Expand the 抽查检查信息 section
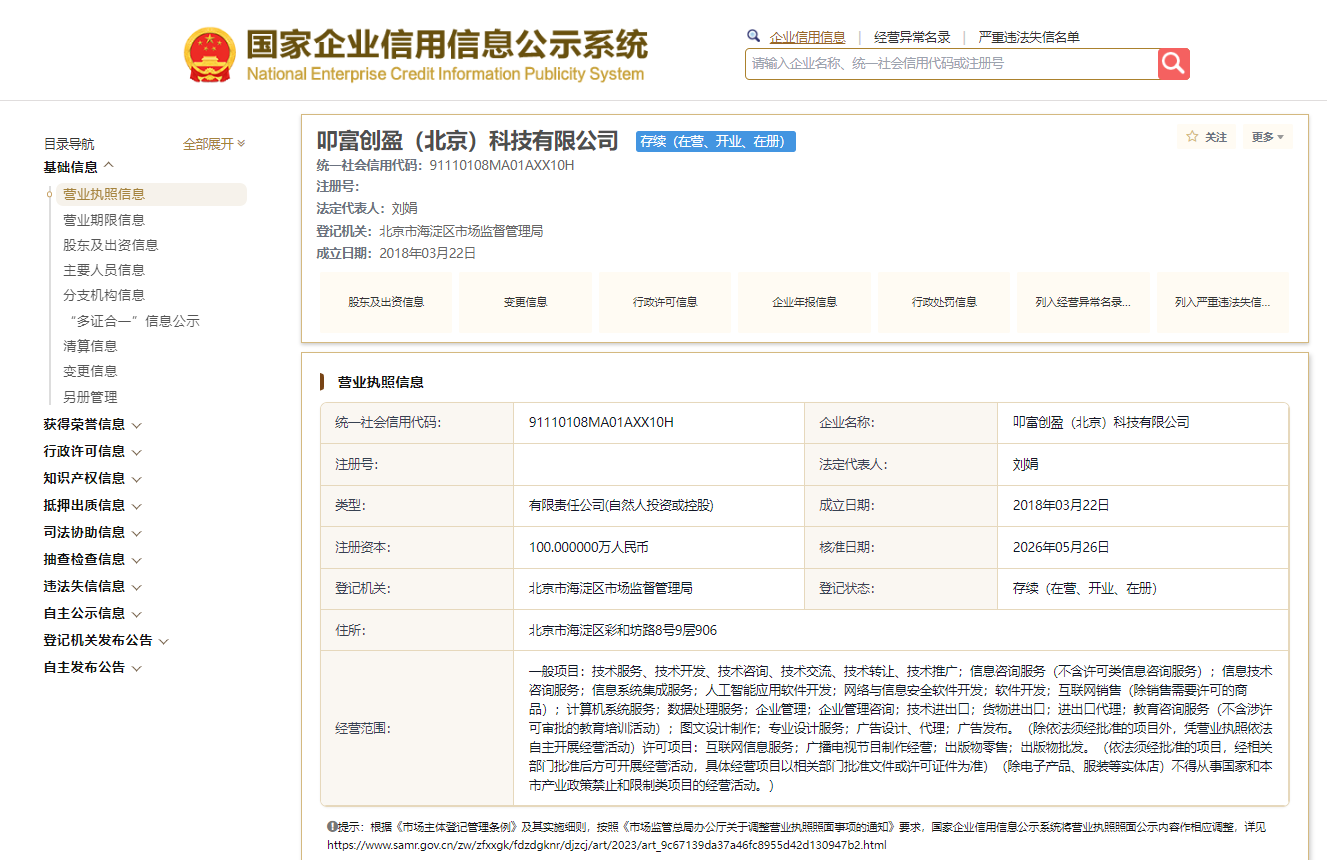This screenshot has height=860, width=1327. point(93,559)
